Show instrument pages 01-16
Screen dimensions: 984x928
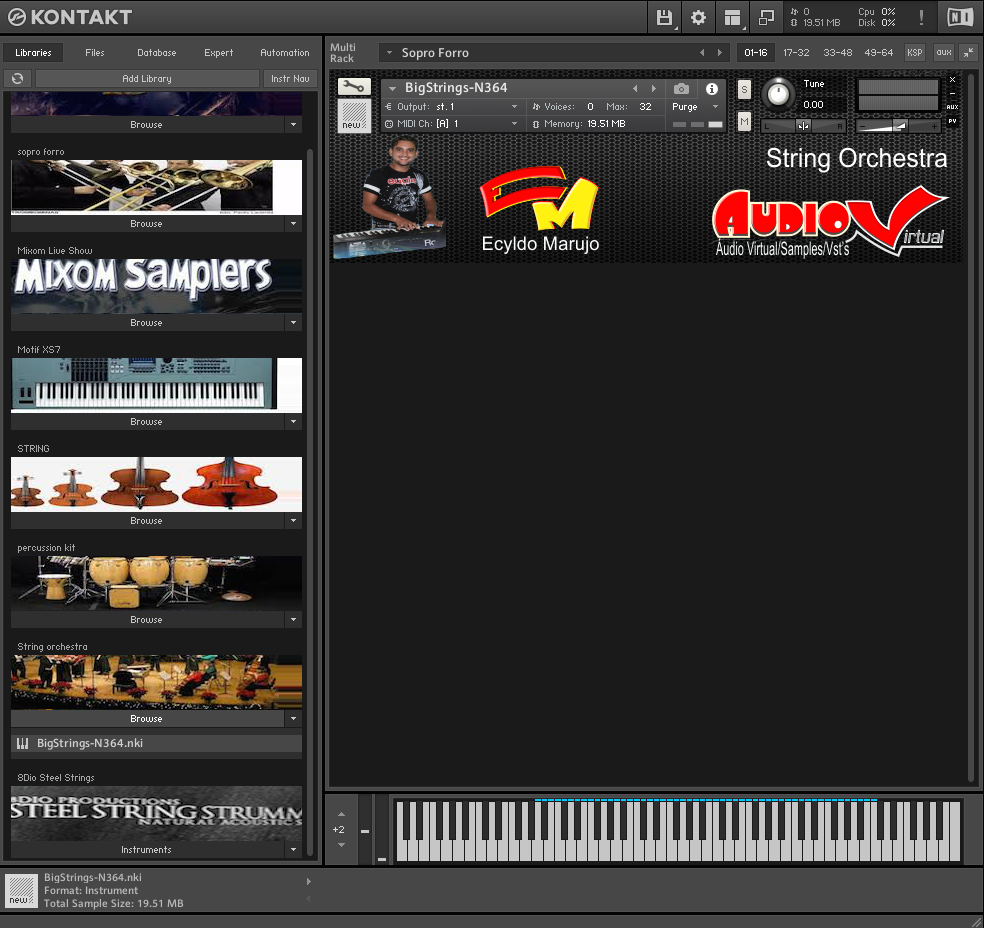point(756,53)
